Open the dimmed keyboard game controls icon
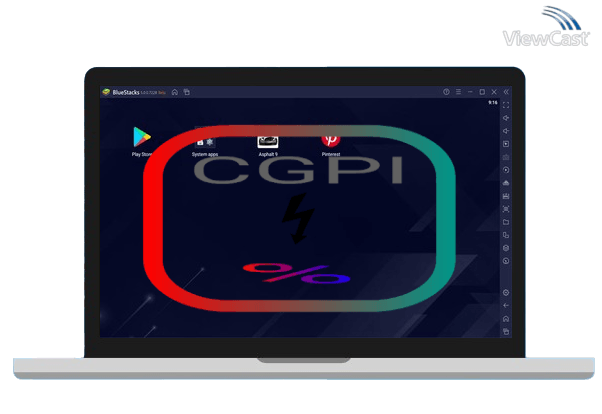This screenshot has height=414, width=602. point(506,157)
